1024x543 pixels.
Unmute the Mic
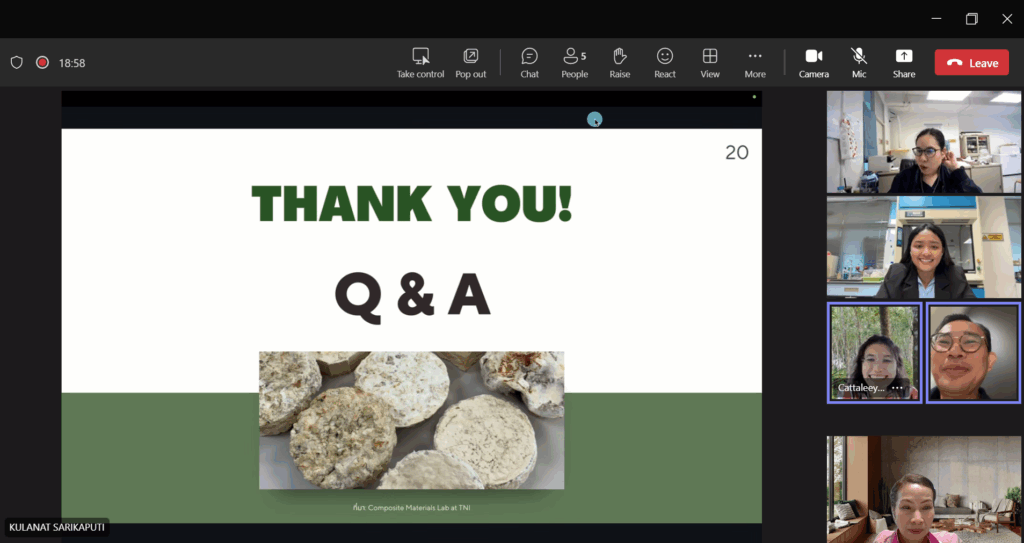coord(858,57)
